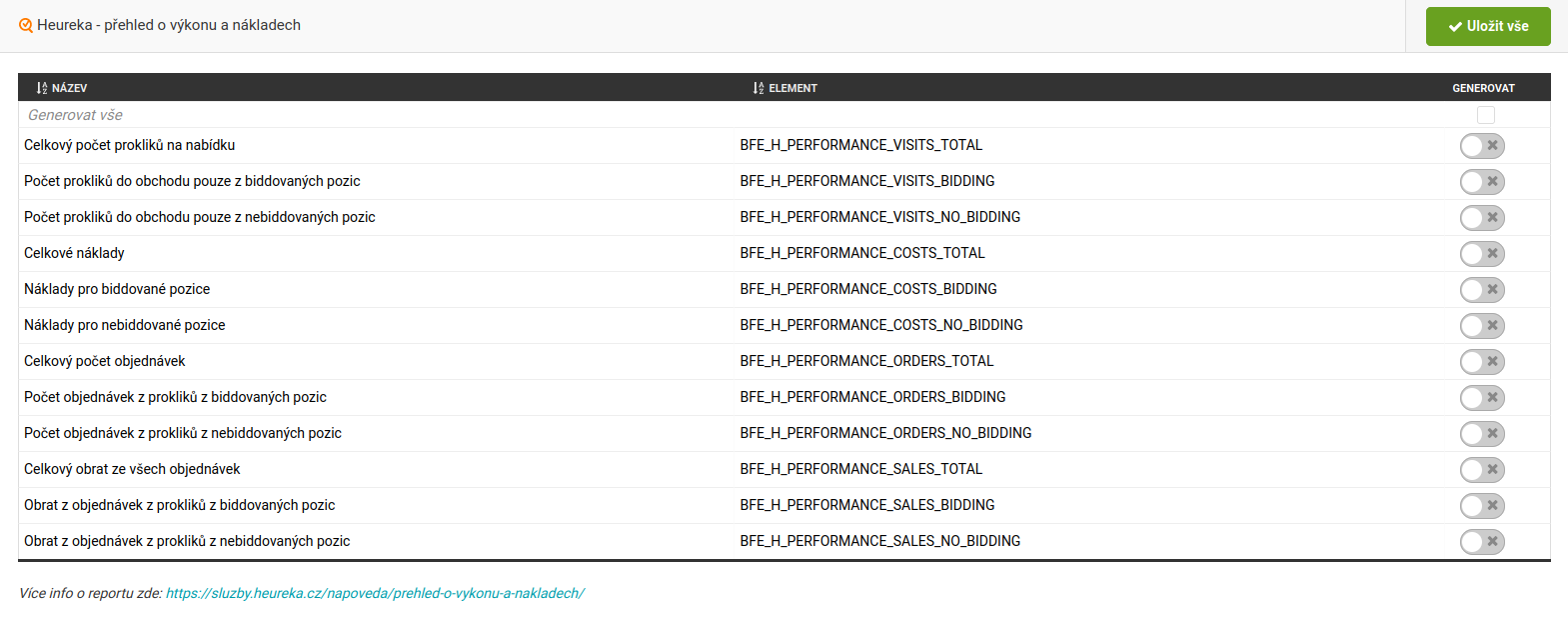Select the Obrat z objednávek z prokliků z biddovaných pozic row
This screenshot has height=623, width=1568.
(180, 505)
